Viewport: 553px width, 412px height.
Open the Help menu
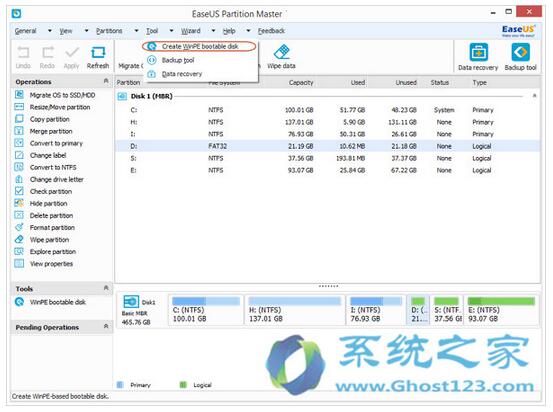[x=229, y=31]
